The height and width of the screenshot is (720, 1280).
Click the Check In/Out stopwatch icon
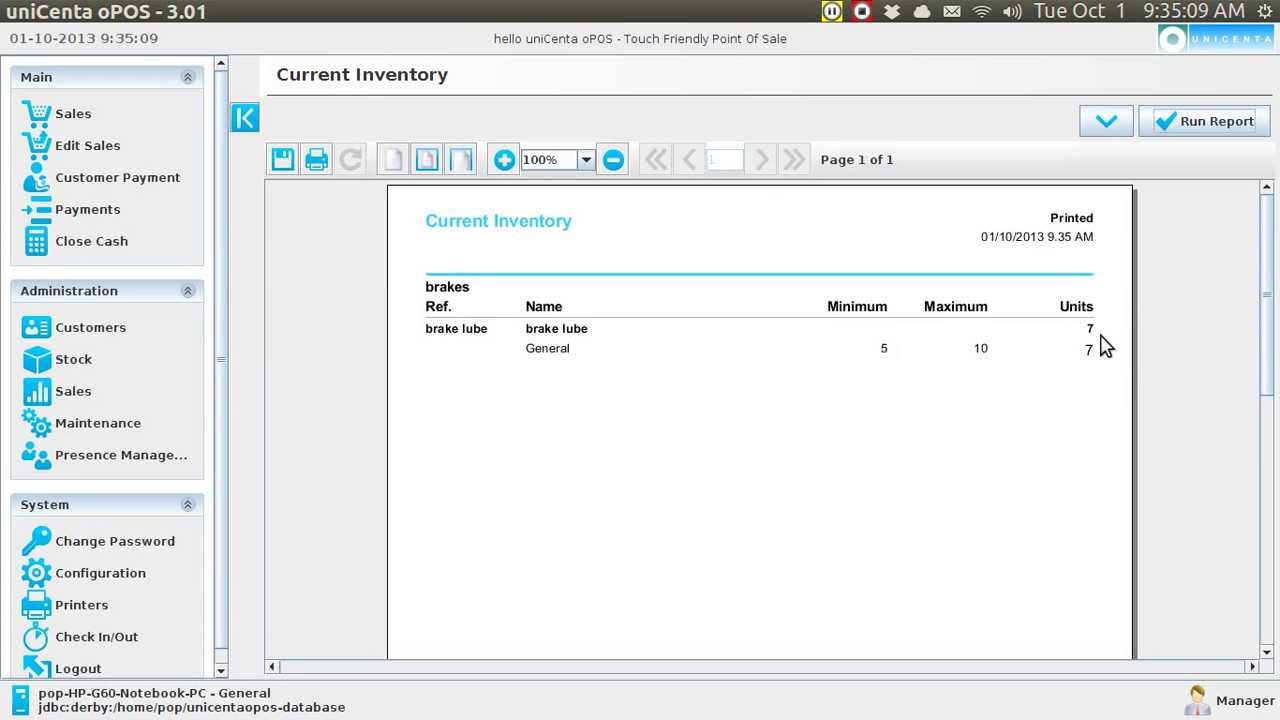[x=36, y=637]
